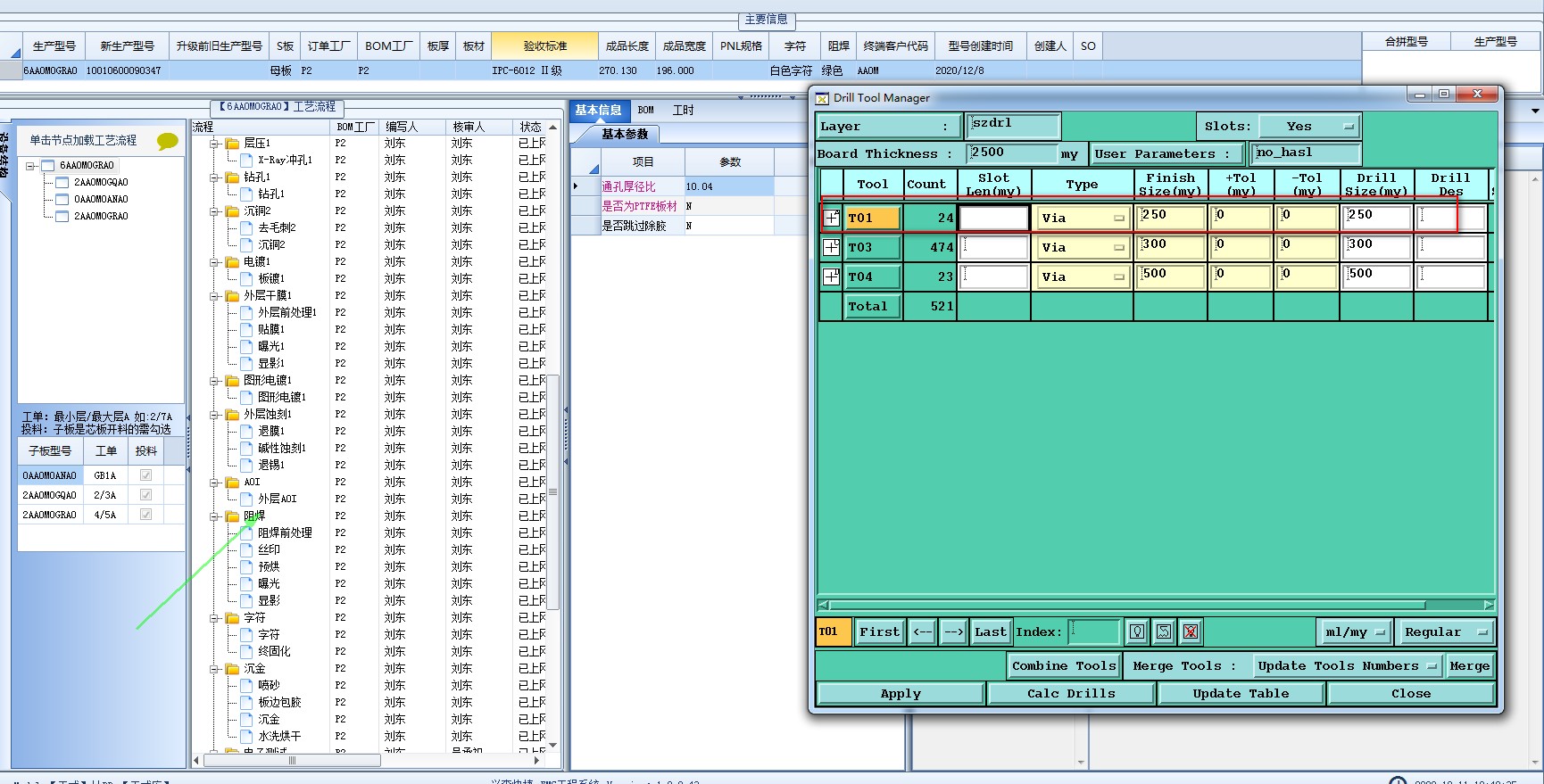Click the folder icon of 字符
Image resolution: width=1544 pixels, height=784 pixels.
point(233,618)
